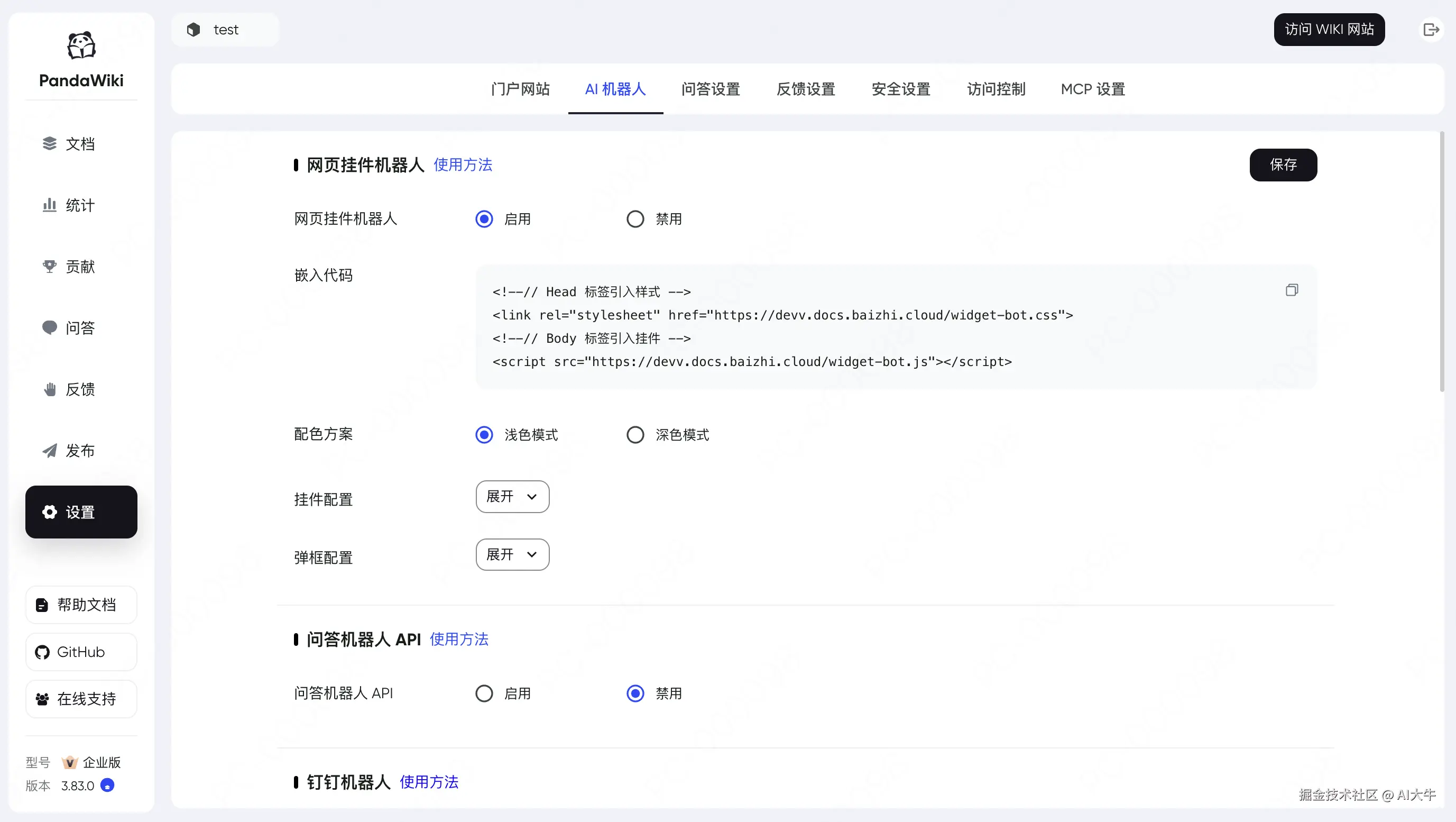
Task: Click the 保存 save button
Action: point(1283,165)
